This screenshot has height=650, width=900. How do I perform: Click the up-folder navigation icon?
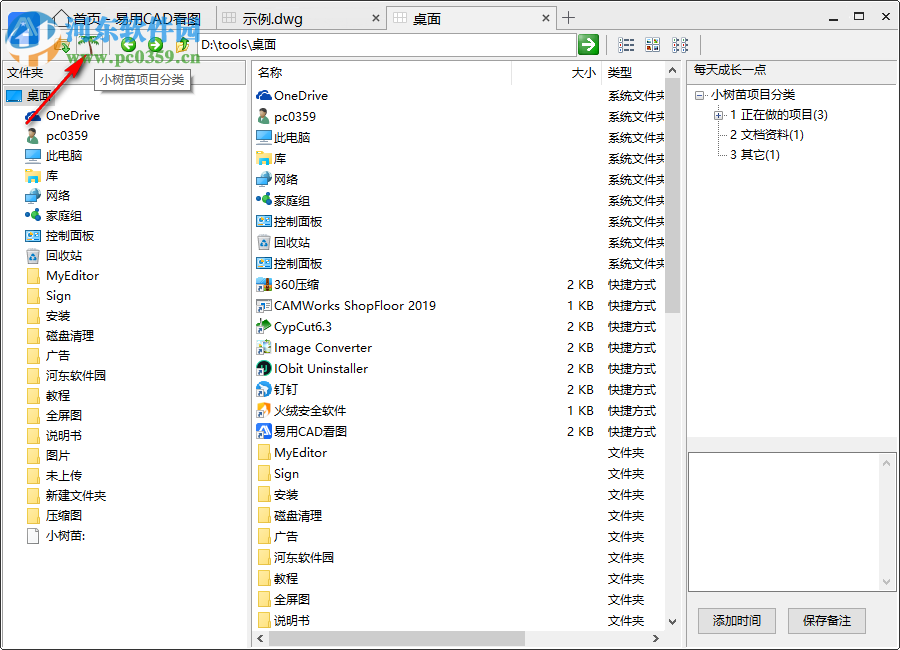click(x=183, y=44)
